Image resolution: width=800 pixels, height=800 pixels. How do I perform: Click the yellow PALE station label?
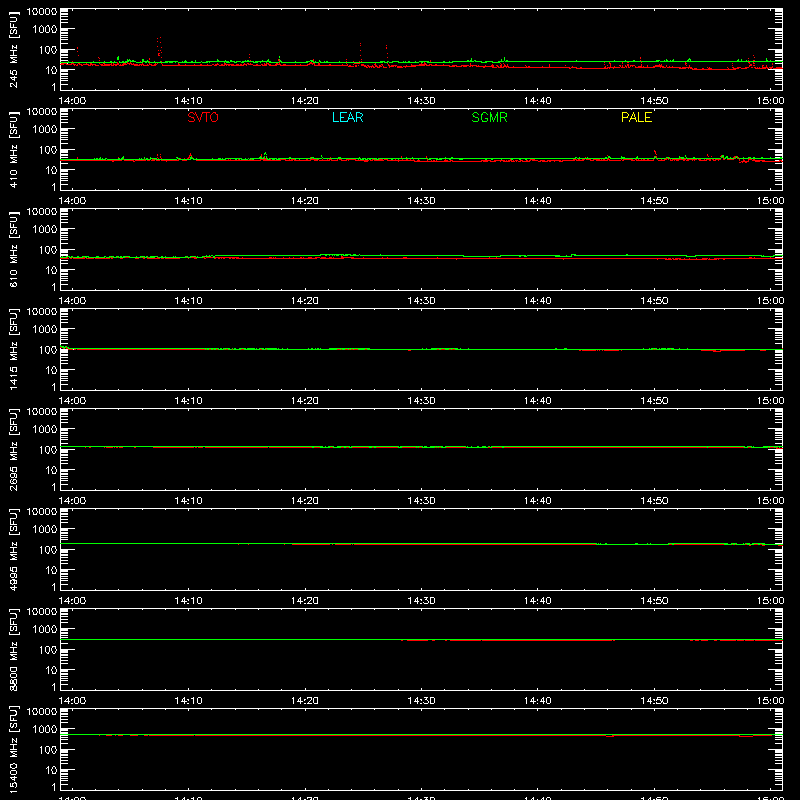pyautogui.click(x=636, y=117)
